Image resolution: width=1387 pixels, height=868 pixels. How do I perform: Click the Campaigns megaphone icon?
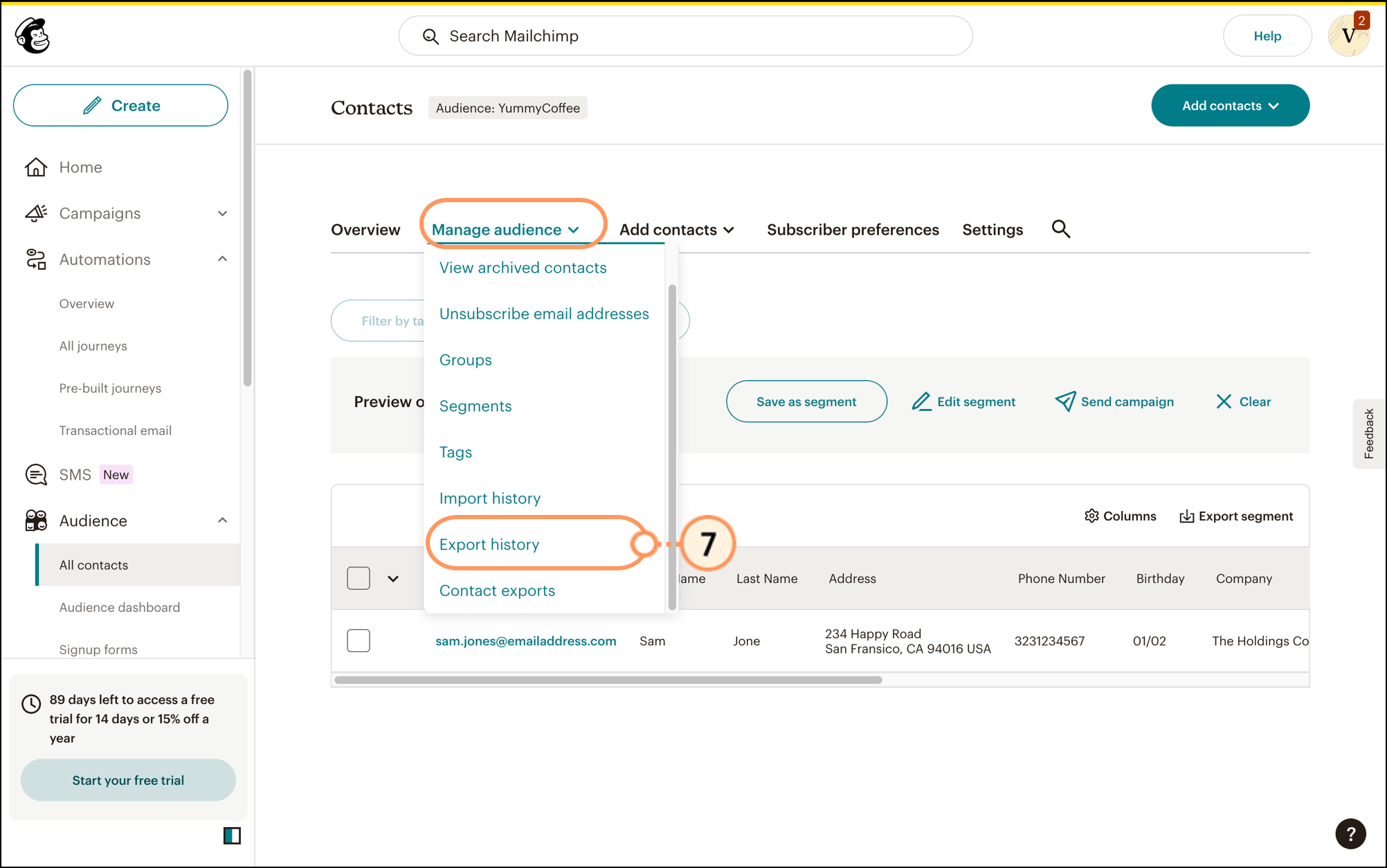click(x=36, y=213)
